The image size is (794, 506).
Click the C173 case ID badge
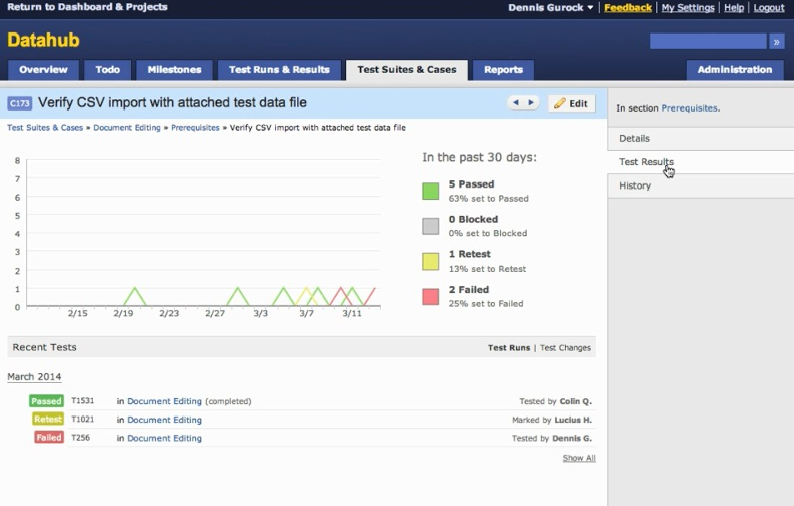point(20,103)
